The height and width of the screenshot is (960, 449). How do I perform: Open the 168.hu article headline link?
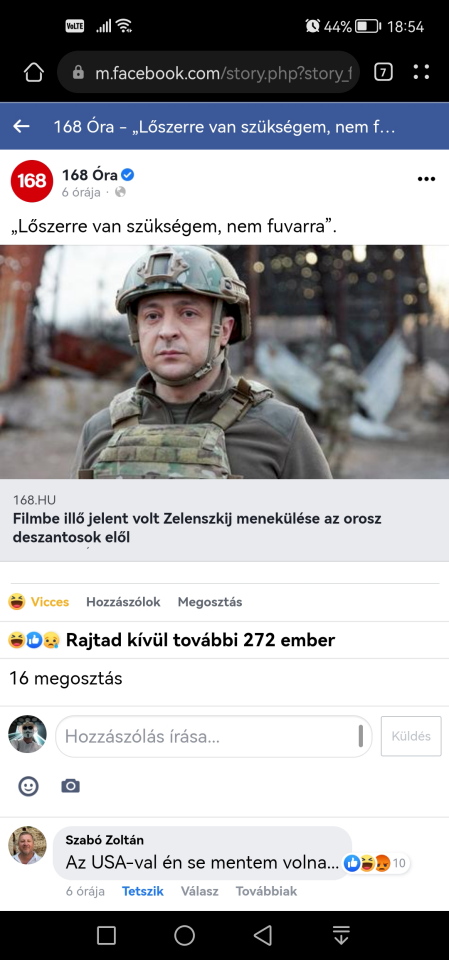coord(197,528)
